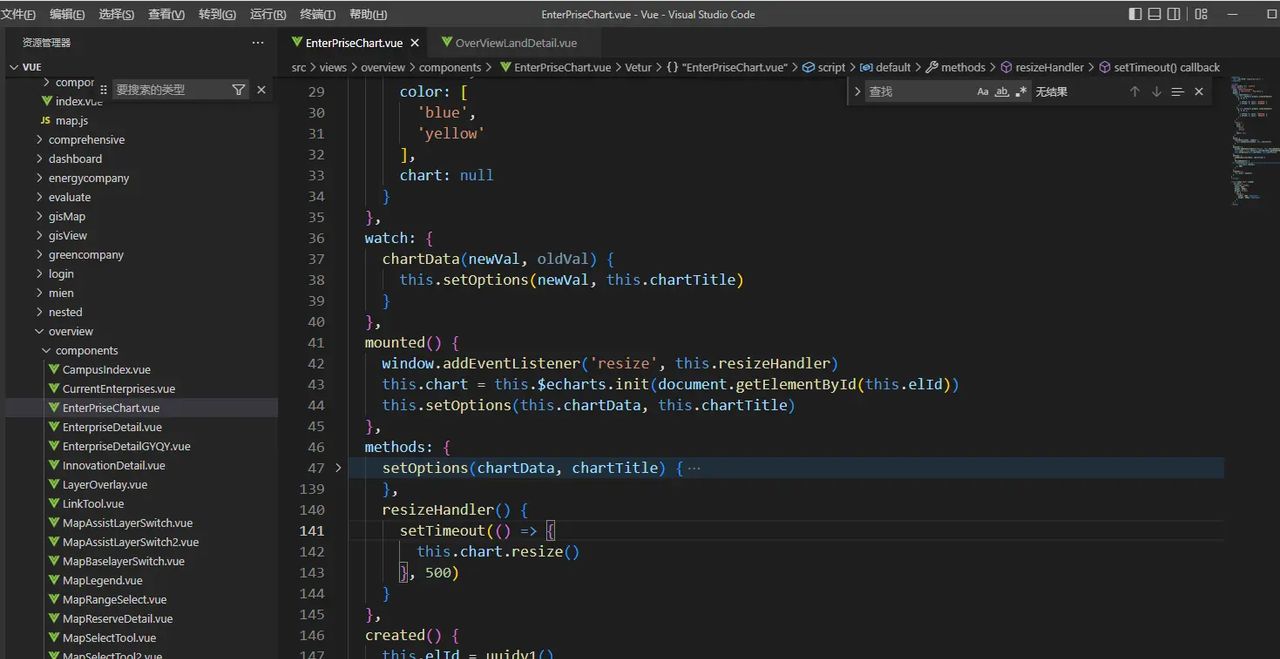
Task: Toggle primary sidebar layout icon
Action: 1135,14
